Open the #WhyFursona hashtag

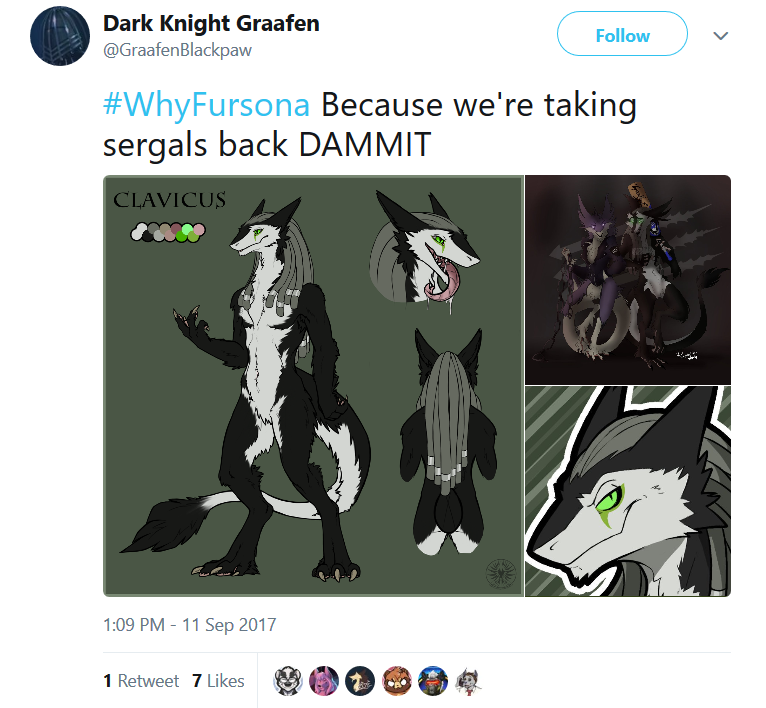point(206,105)
